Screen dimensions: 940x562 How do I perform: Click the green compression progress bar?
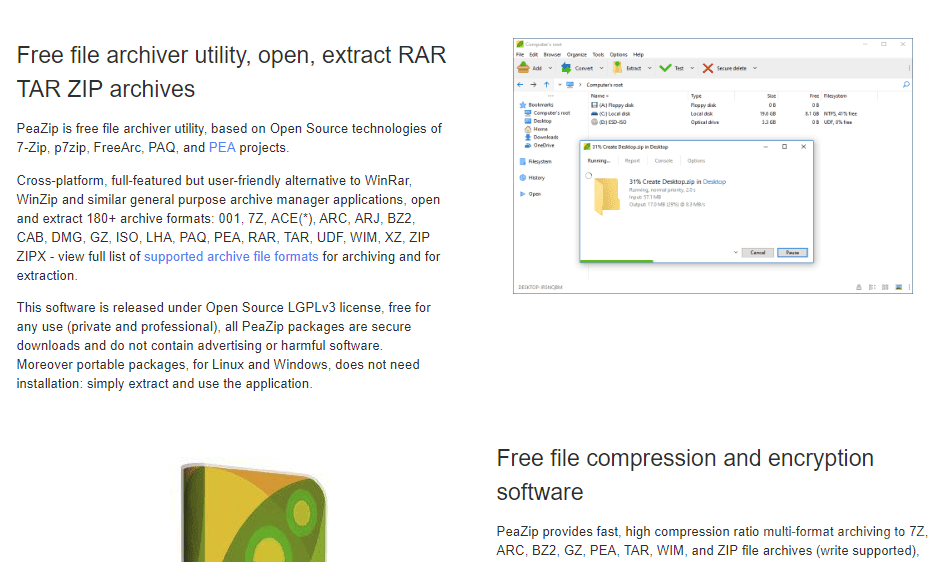pyautogui.click(x=615, y=262)
